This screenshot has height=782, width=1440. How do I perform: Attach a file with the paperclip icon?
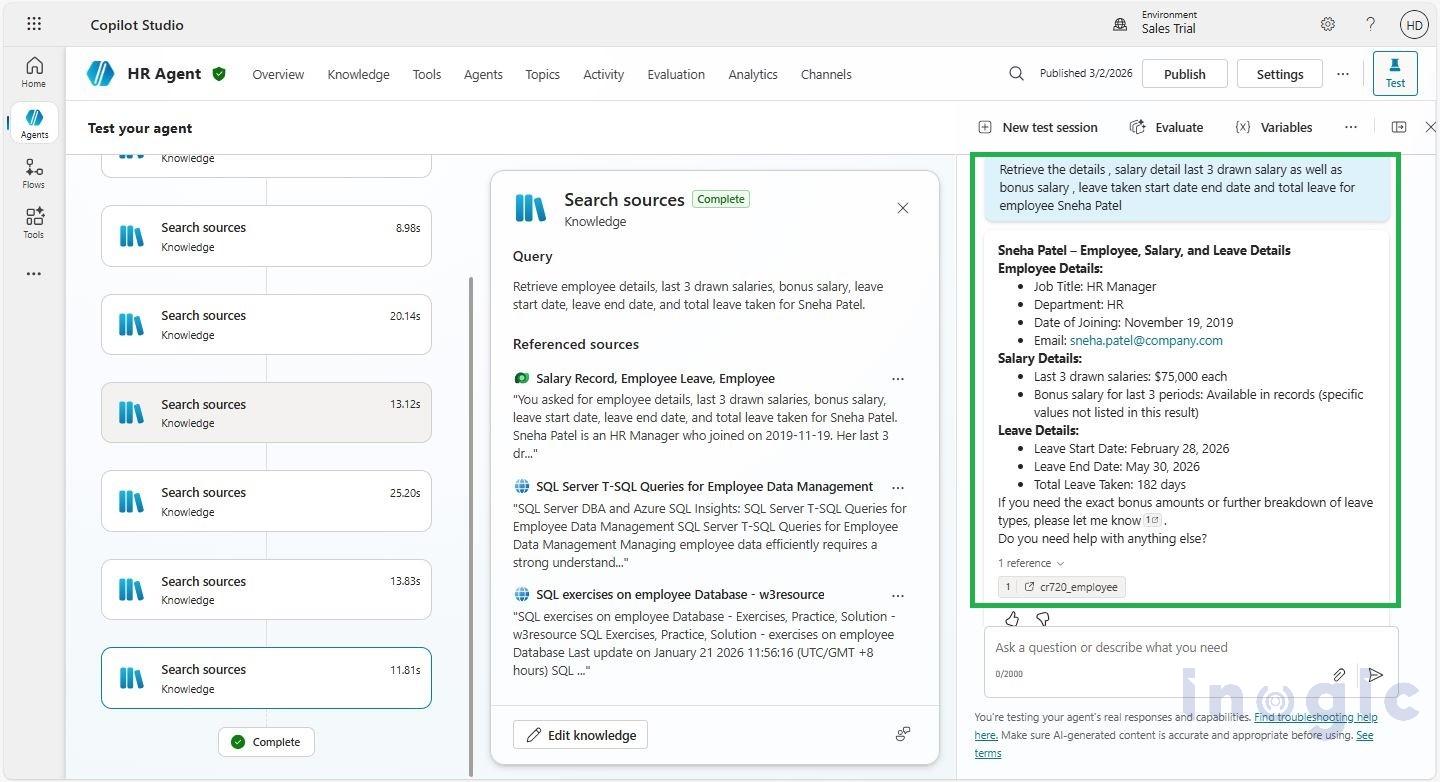[1338, 674]
